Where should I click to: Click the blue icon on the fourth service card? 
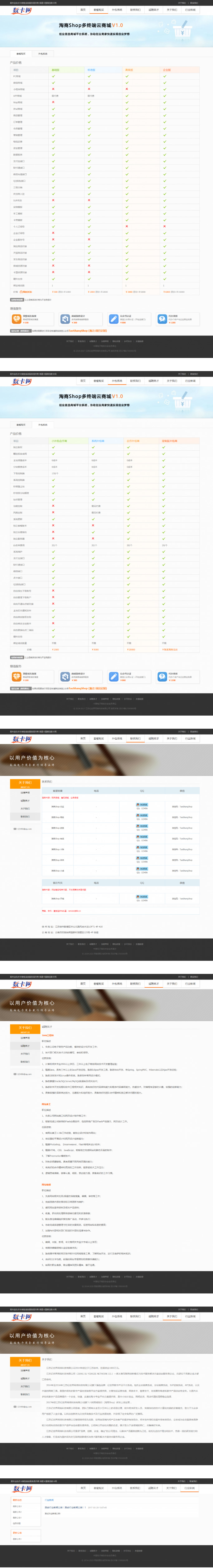(x=162, y=318)
